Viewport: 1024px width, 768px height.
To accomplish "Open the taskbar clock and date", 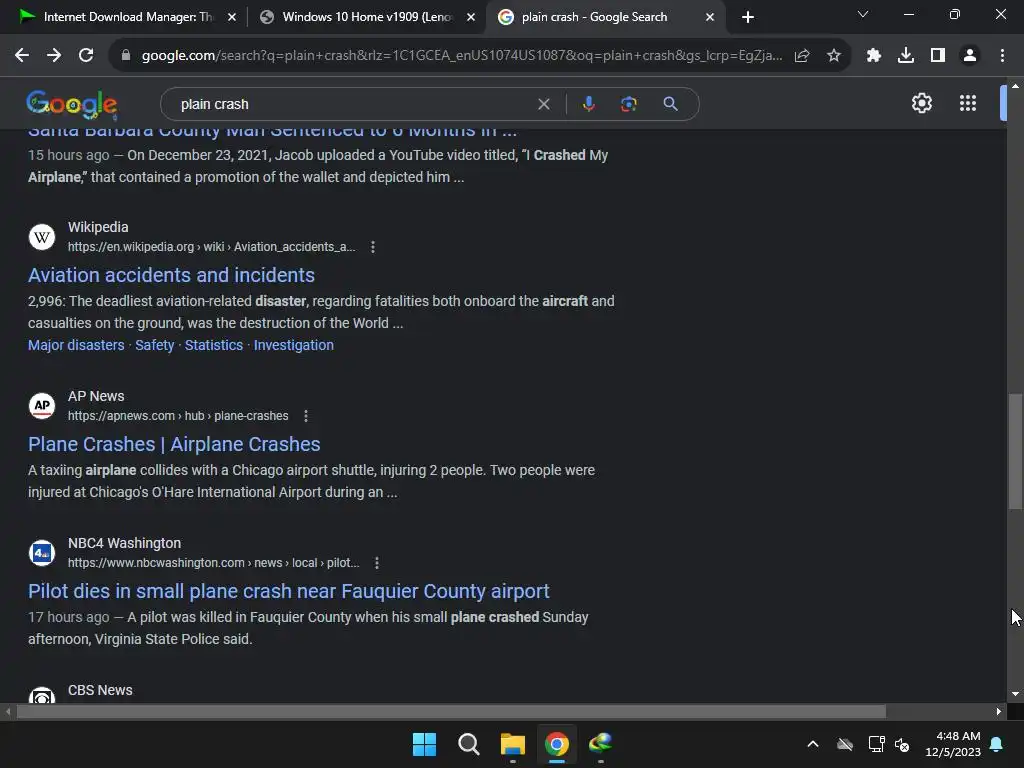I will point(953,744).
